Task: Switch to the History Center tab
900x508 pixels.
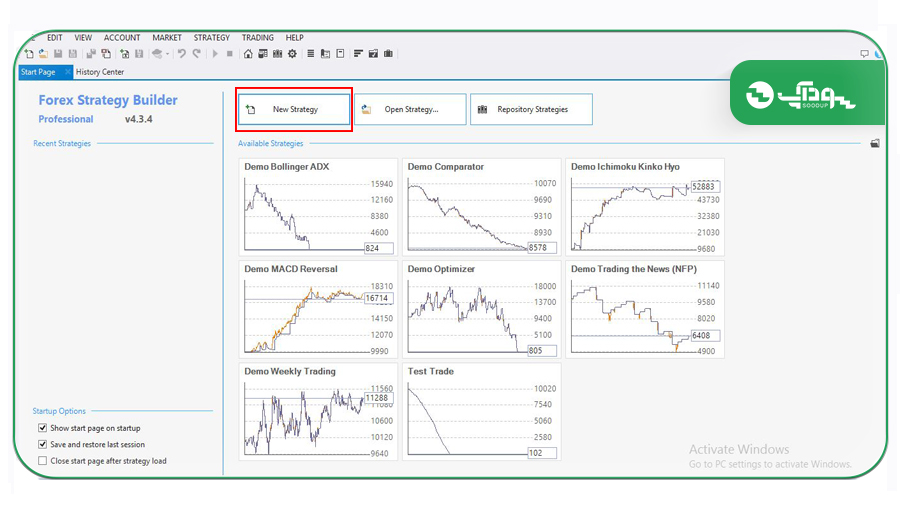Action: pyautogui.click(x=100, y=72)
